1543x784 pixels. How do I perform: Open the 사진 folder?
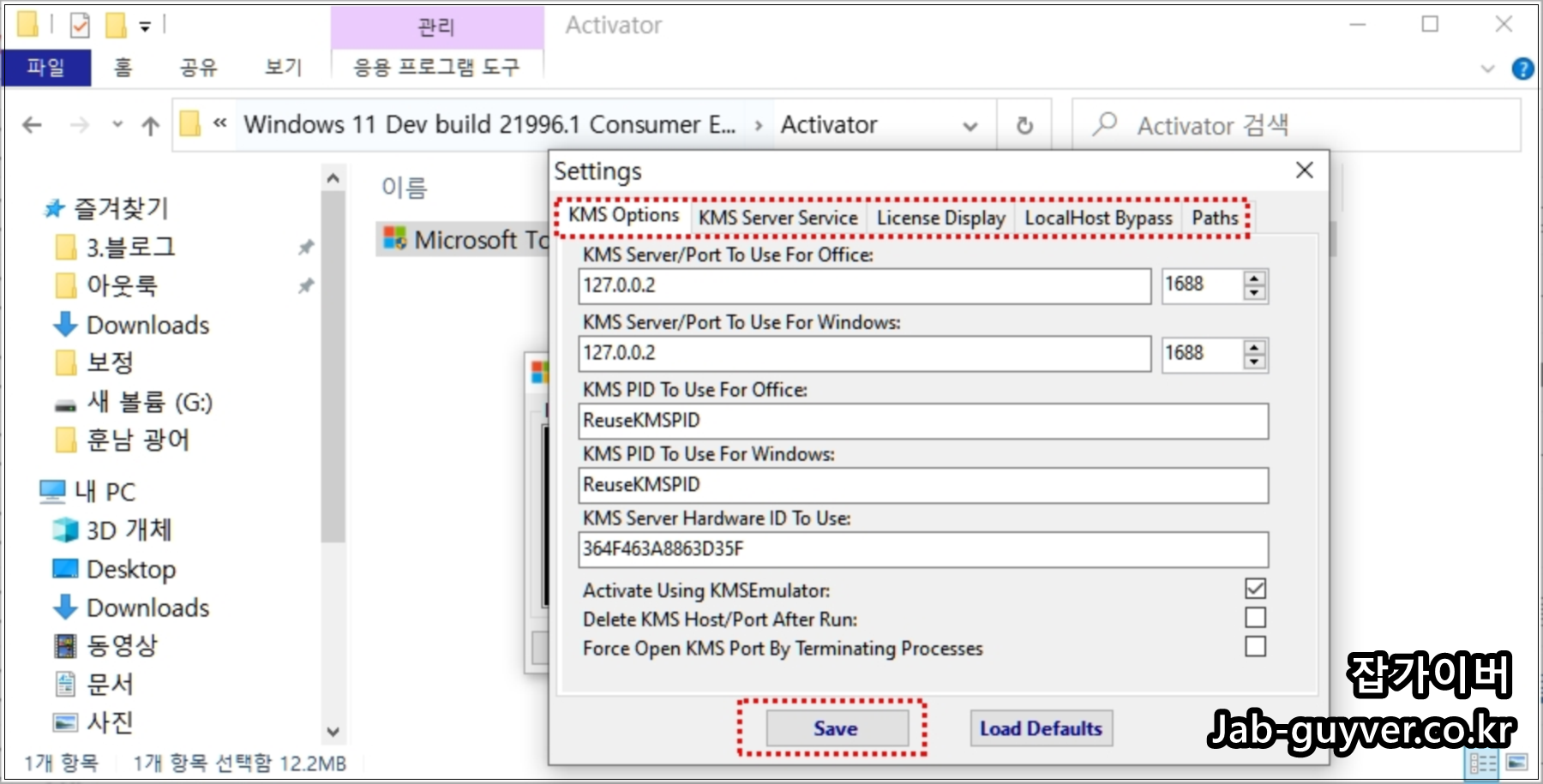(110, 722)
